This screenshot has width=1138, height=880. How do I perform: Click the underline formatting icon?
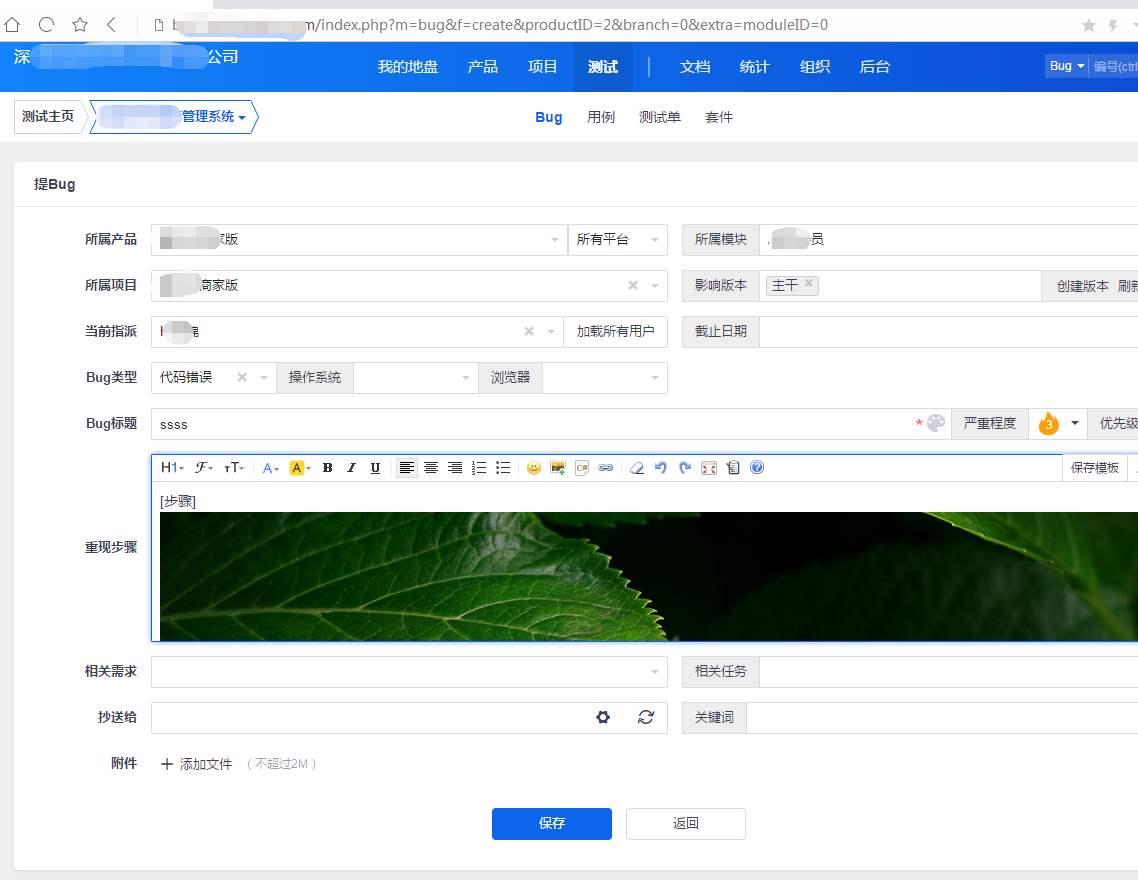pyautogui.click(x=375, y=468)
